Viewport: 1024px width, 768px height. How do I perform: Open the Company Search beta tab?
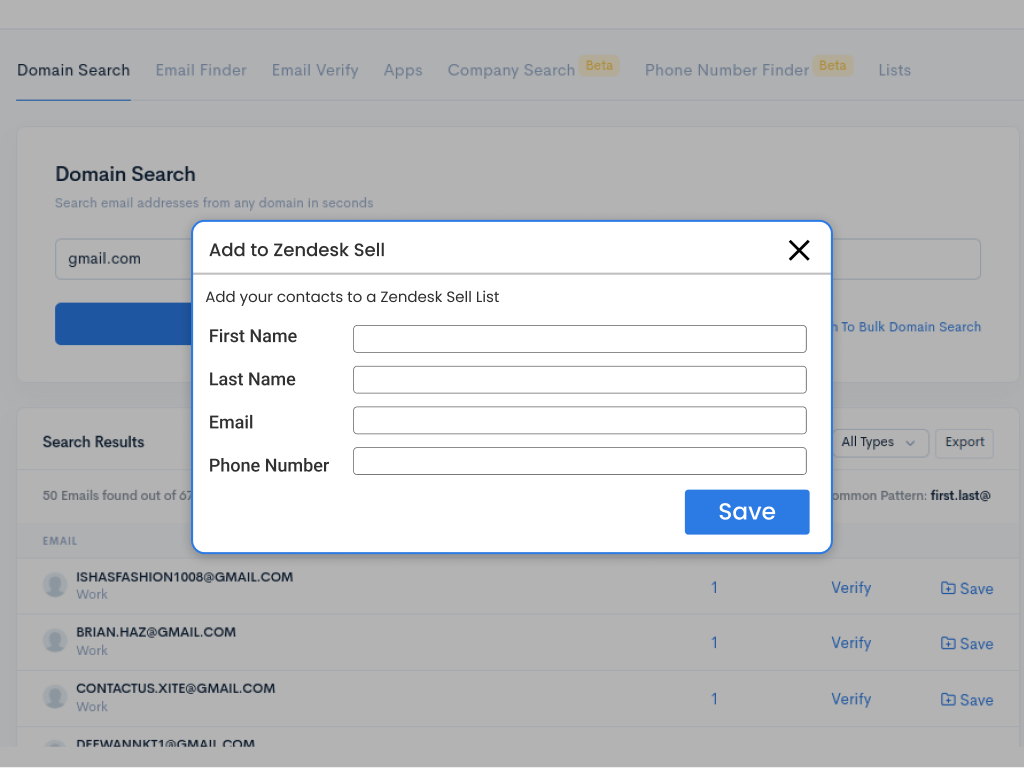(x=511, y=70)
